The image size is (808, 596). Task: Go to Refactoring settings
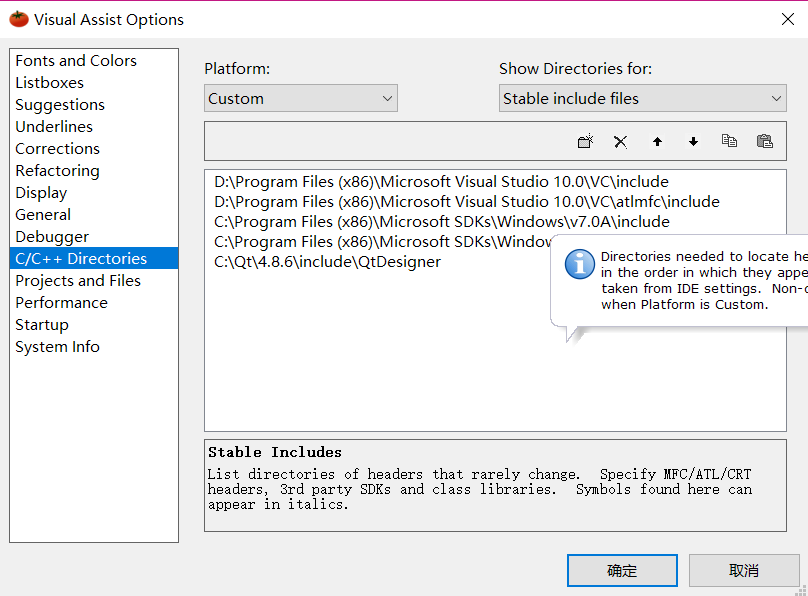57,171
